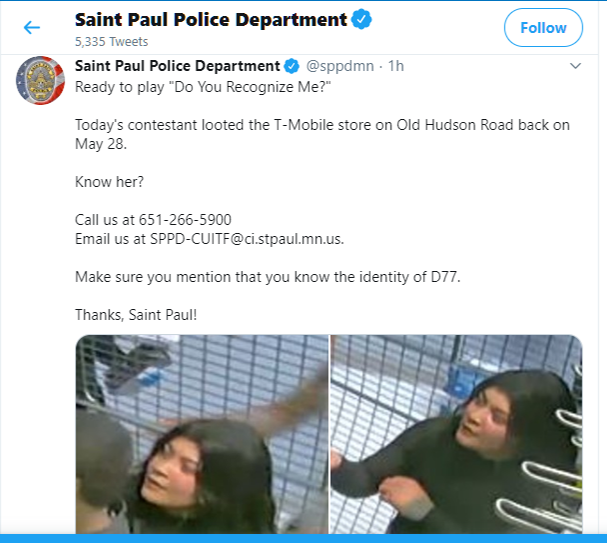Open the left surveillance photo
607x543 pixels.
coord(202,434)
